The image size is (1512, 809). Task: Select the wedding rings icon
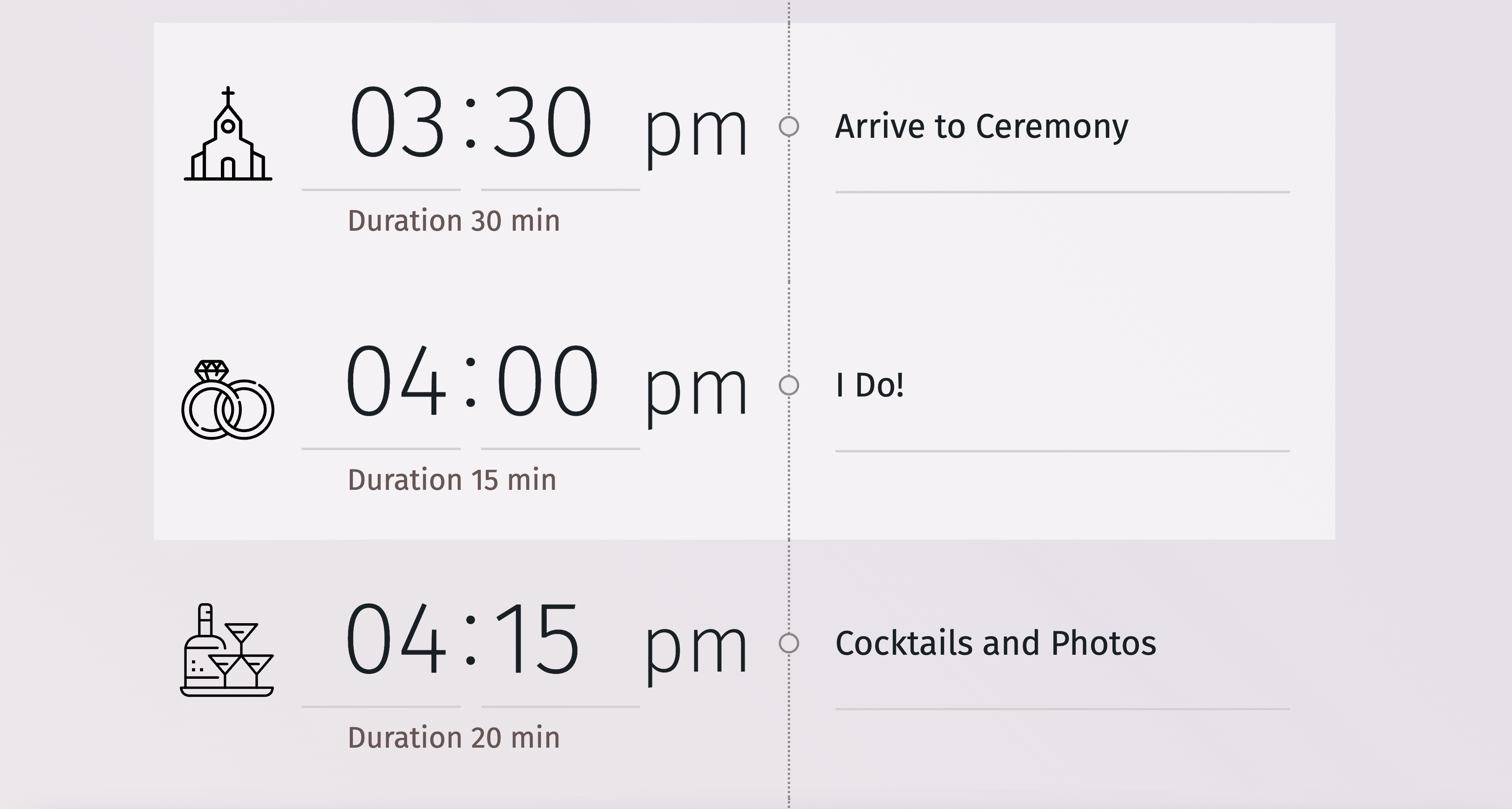tap(228, 400)
